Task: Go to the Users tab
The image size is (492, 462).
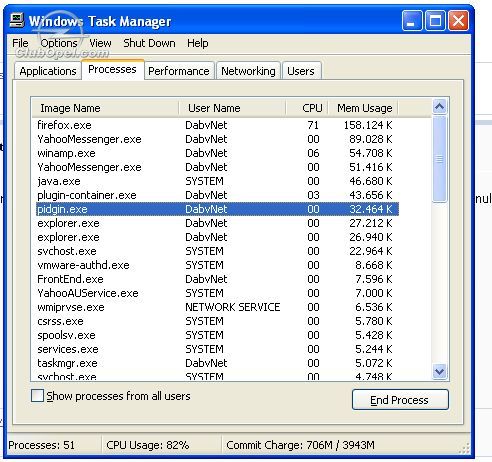Action: tap(301, 71)
